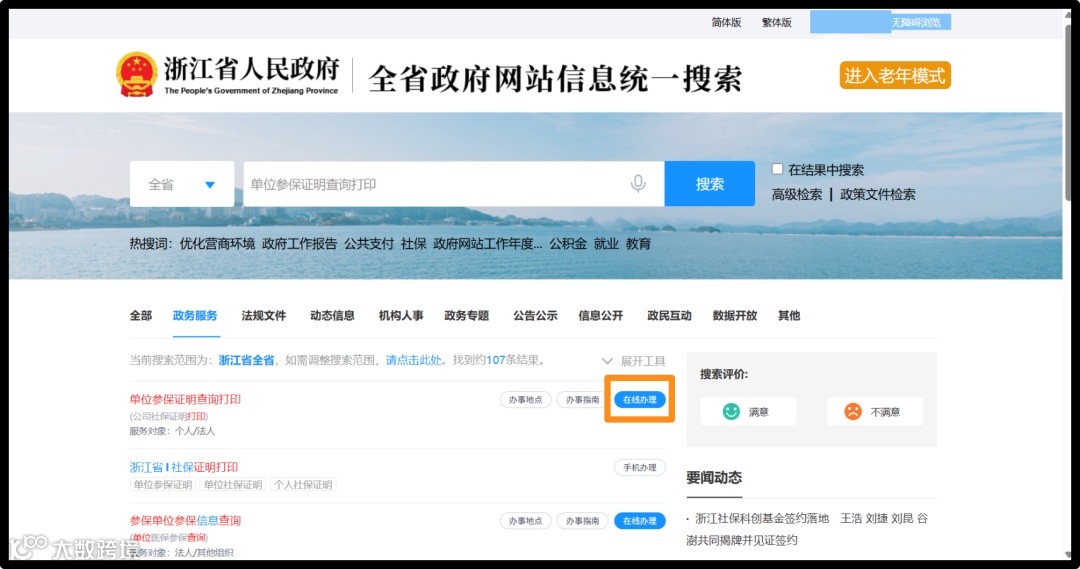Click 办事指南 for 单位参保证明查询打印
The width and height of the screenshot is (1080, 569).
583,400
